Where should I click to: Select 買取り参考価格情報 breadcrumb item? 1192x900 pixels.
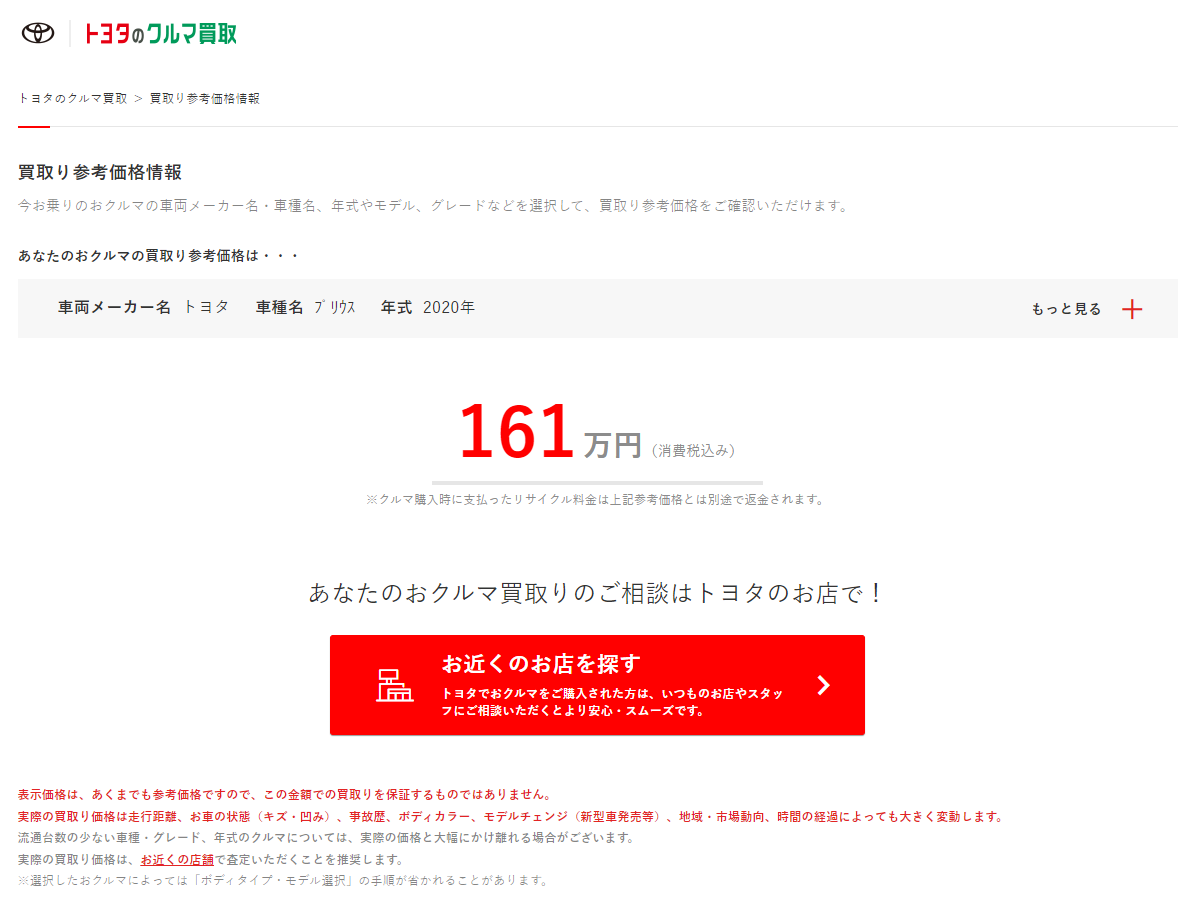pos(204,99)
